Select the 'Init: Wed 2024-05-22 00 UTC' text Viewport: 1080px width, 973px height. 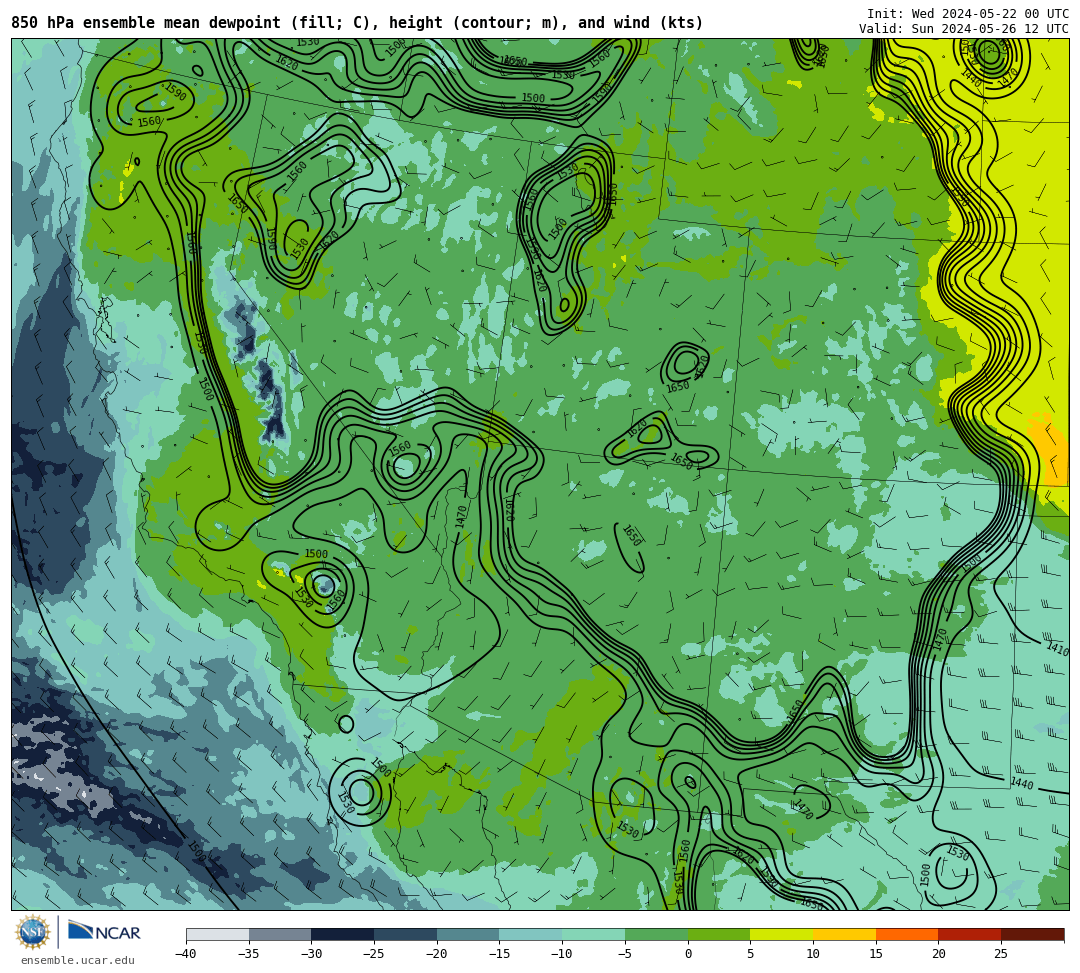(x=968, y=14)
